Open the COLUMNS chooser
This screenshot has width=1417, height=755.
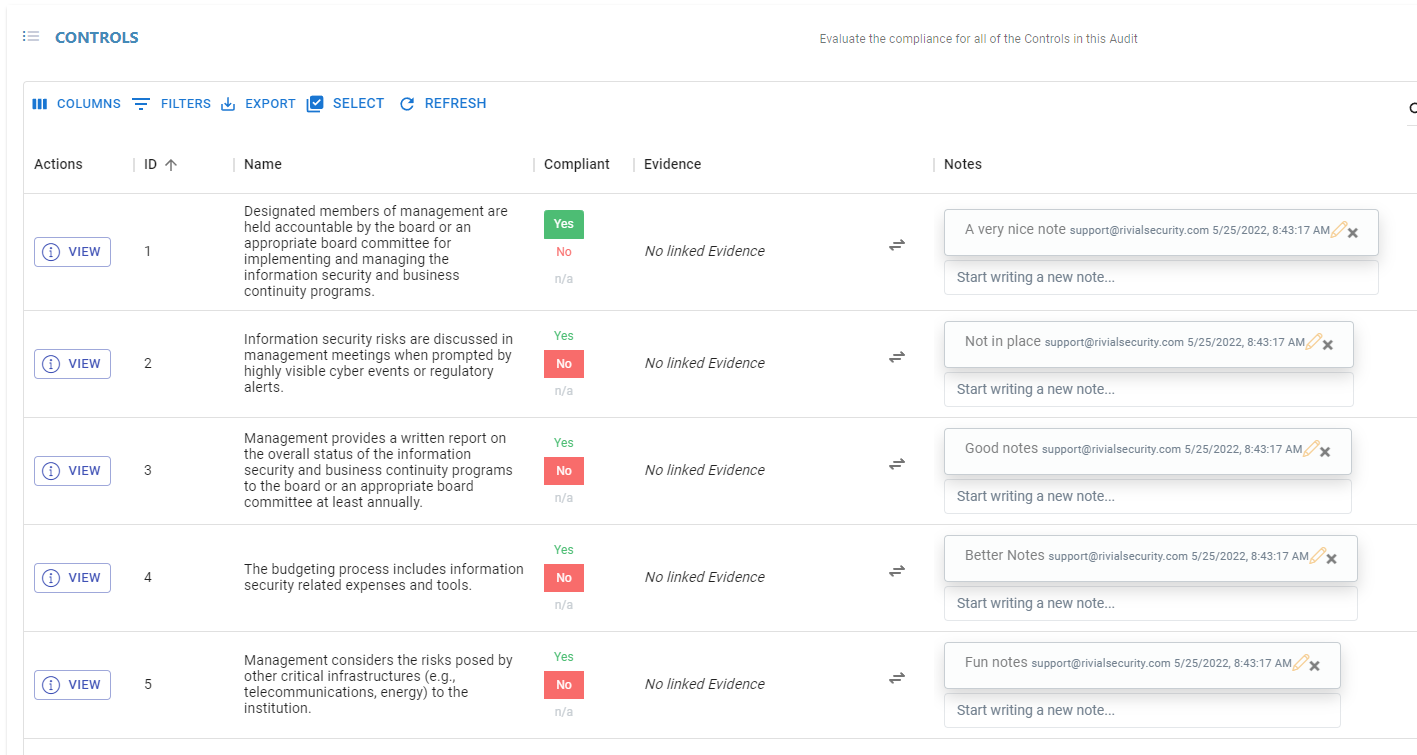pos(76,104)
